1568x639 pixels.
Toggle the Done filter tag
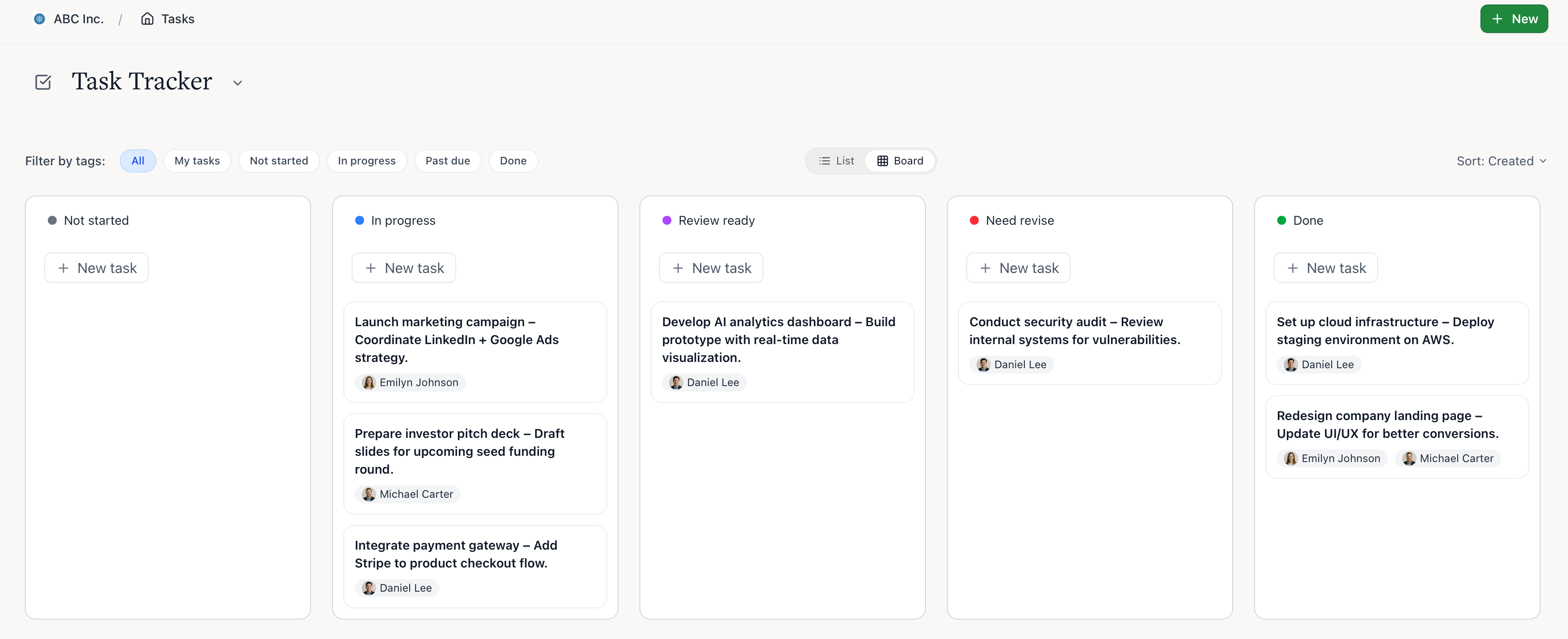click(513, 161)
